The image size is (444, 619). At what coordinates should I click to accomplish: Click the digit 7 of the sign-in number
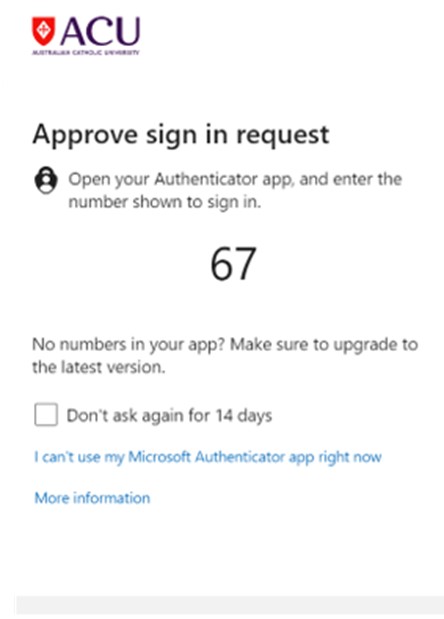point(245,264)
